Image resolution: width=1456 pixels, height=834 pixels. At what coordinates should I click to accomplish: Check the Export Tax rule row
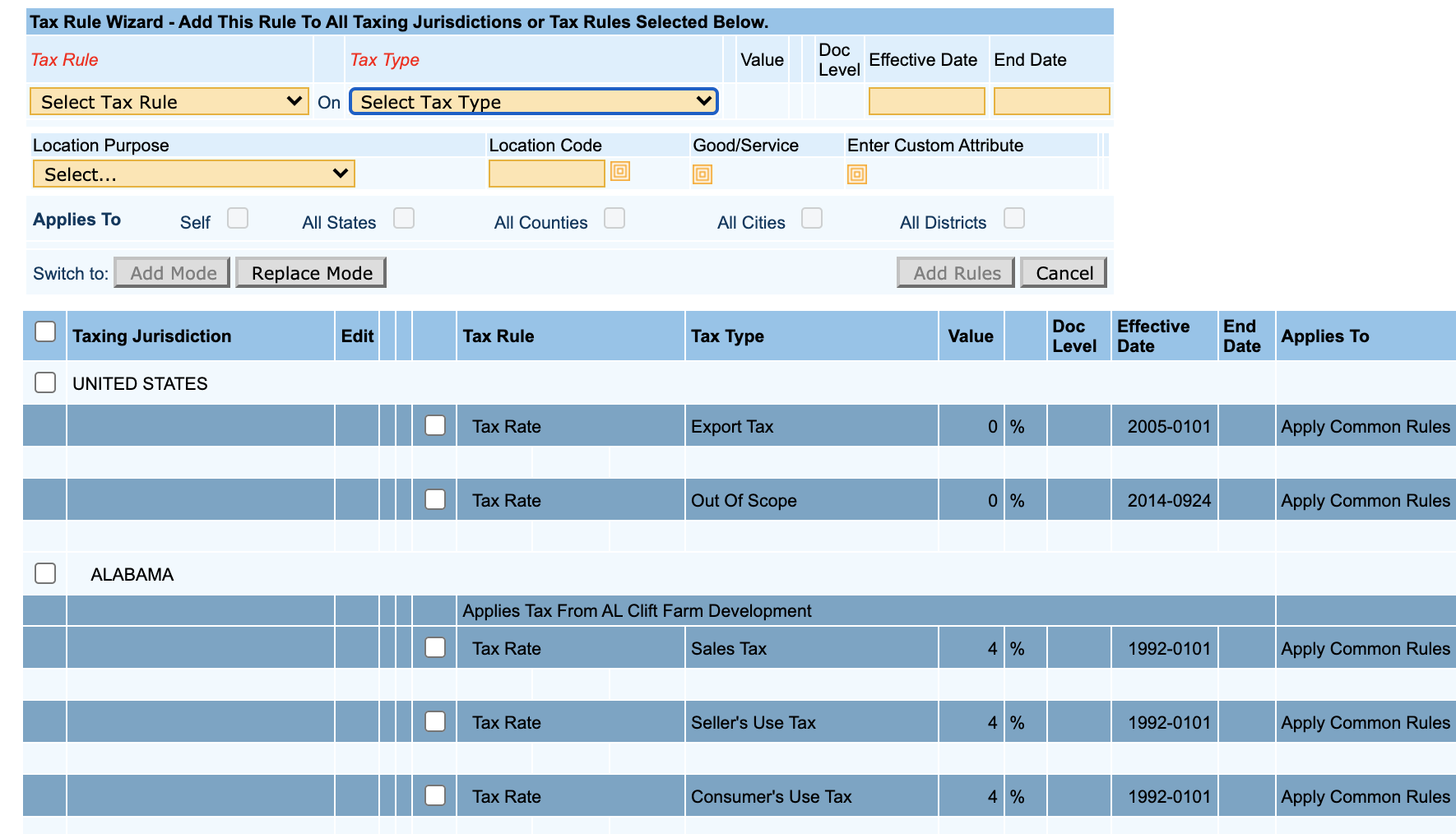click(435, 426)
